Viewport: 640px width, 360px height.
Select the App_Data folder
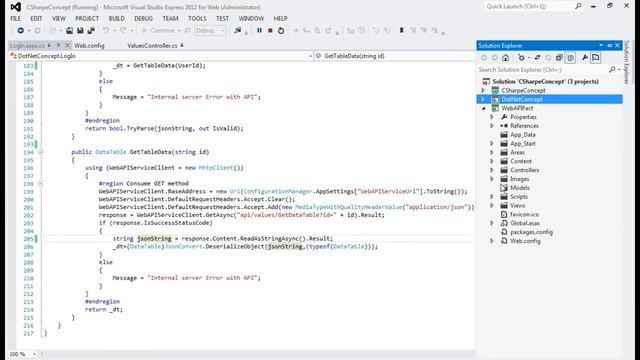click(522, 135)
